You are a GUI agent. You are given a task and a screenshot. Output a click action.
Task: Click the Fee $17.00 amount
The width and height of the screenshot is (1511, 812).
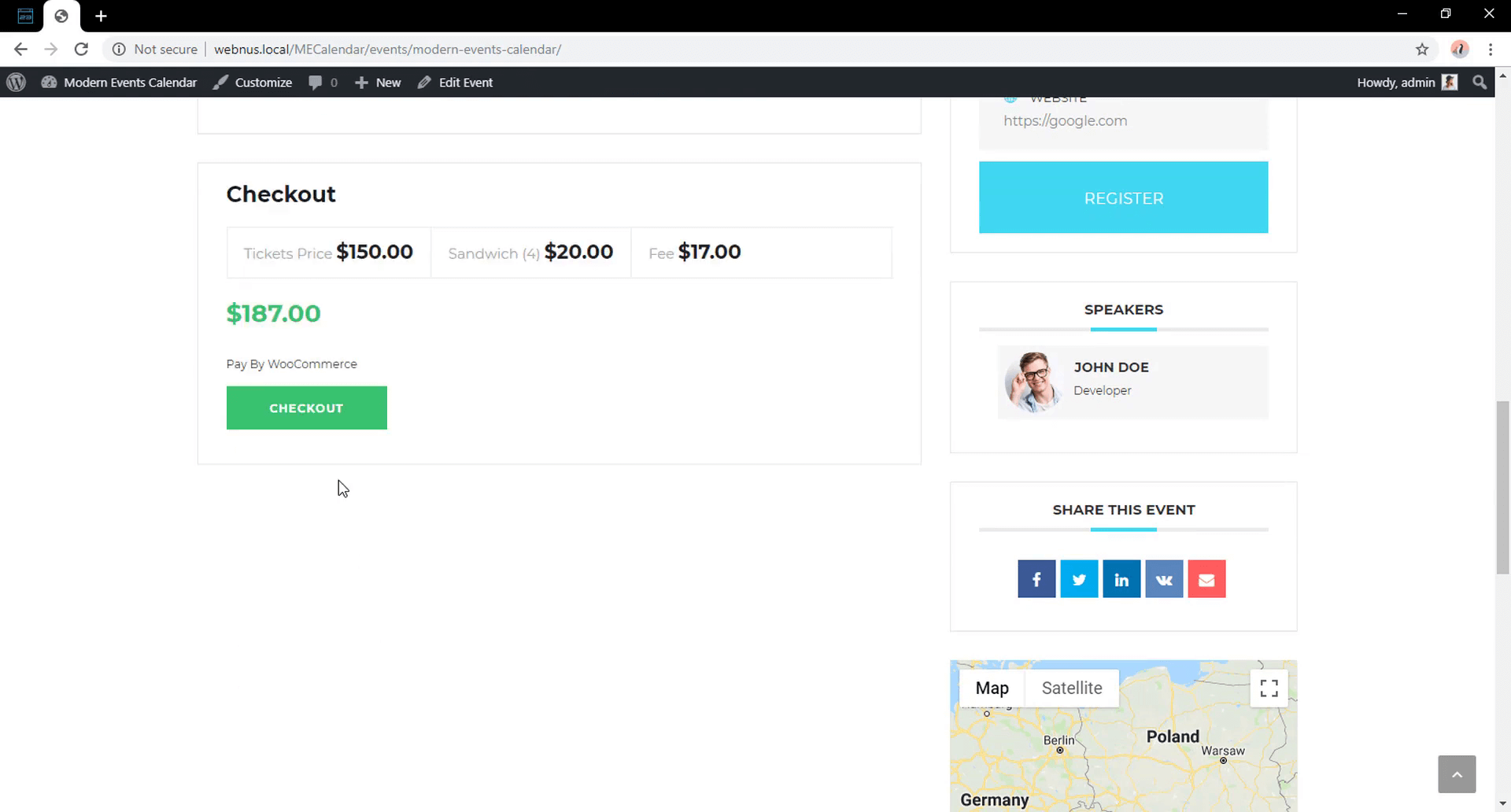coord(709,252)
